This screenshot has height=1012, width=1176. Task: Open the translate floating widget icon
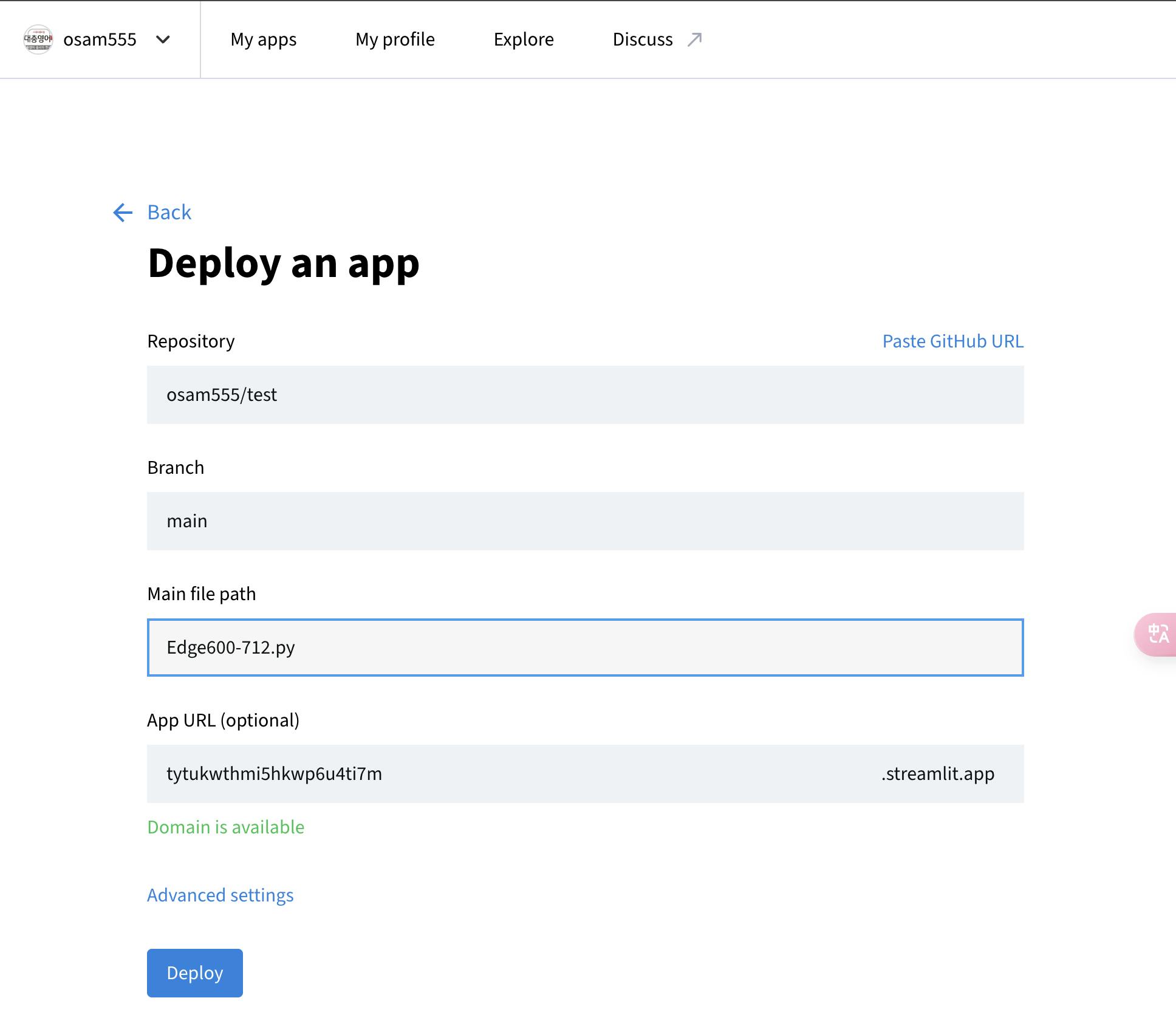tap(1157, 635)
